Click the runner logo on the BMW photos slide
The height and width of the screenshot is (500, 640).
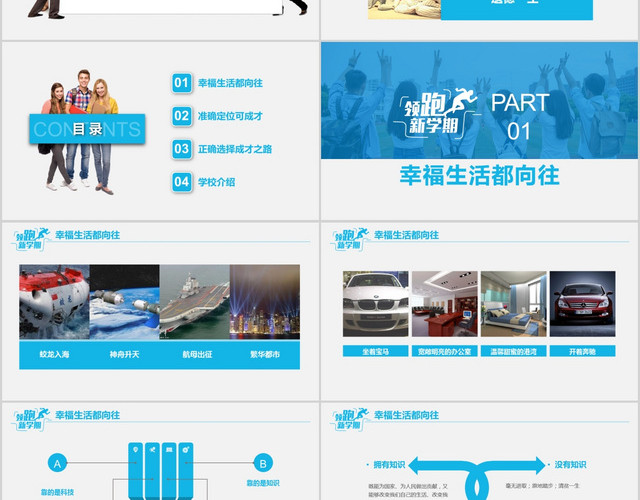tap(350, 239)
